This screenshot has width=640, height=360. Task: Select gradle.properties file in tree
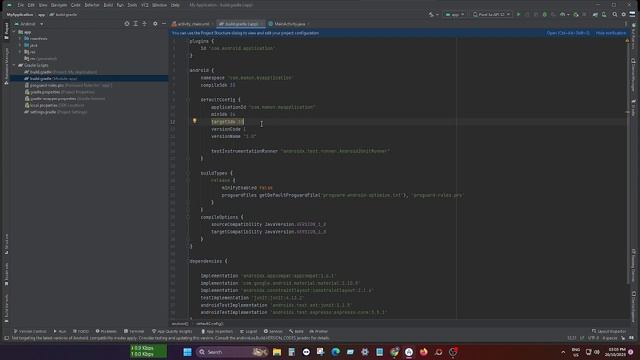pyautogui.click(x=60, y=92)
